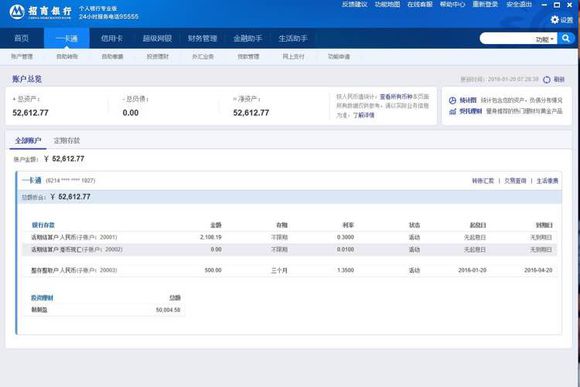The image size is (580, 387).
Task: Click the 三个月 term cell
Action: tap(279, 270)
